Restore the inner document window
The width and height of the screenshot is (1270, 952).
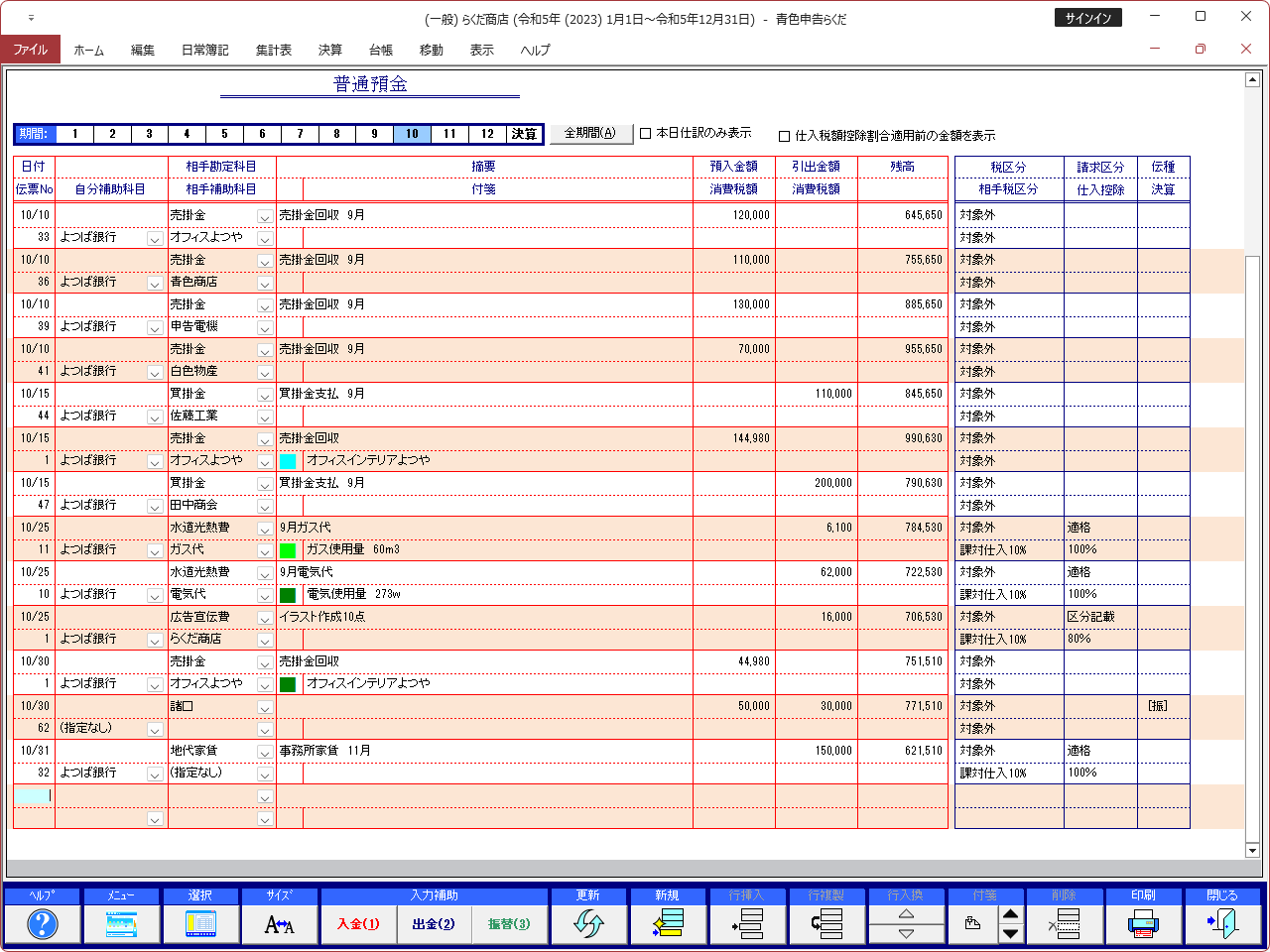point(1201,49)
